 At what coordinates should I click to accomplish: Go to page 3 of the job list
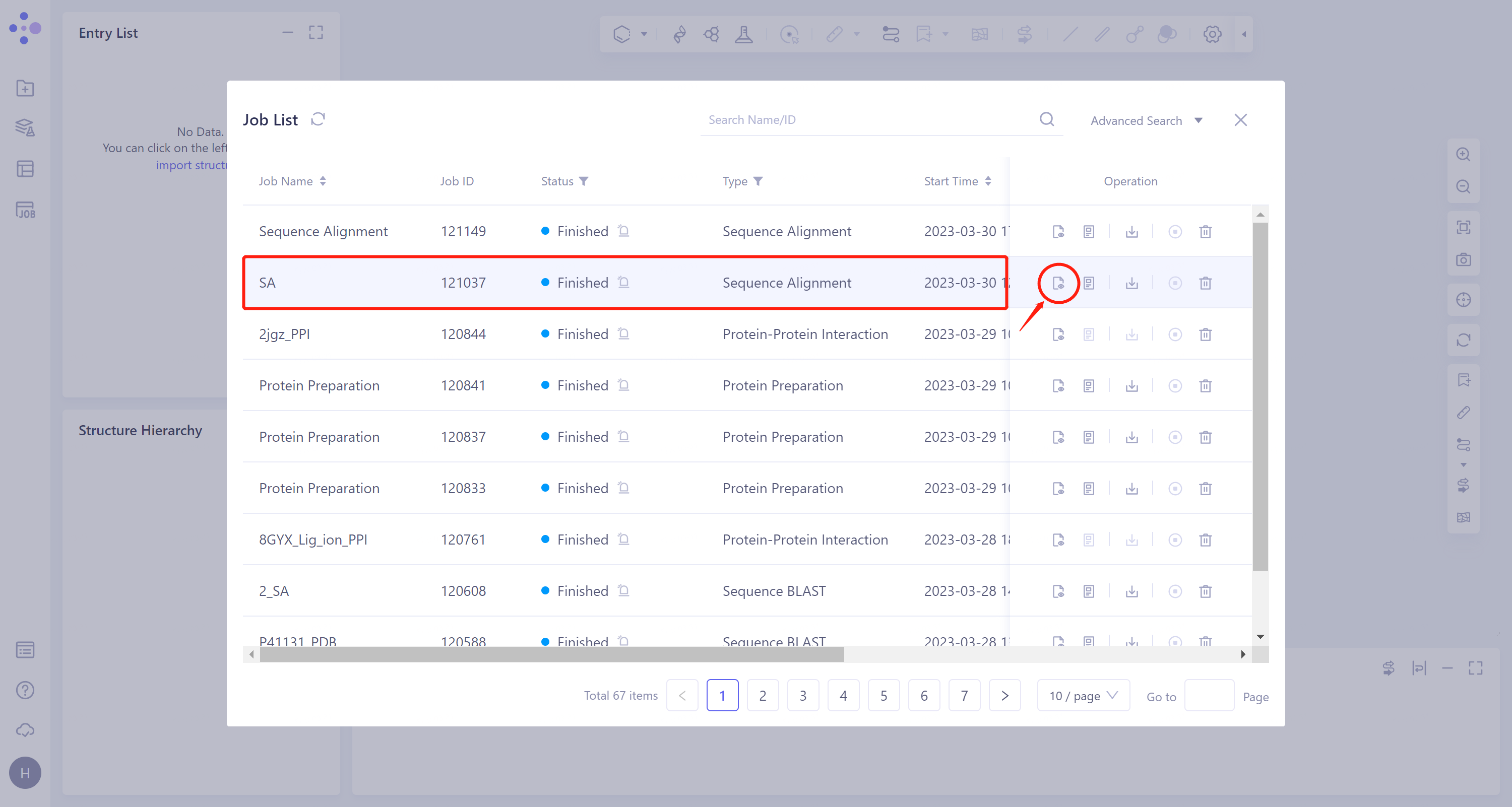tap(802, 696)
